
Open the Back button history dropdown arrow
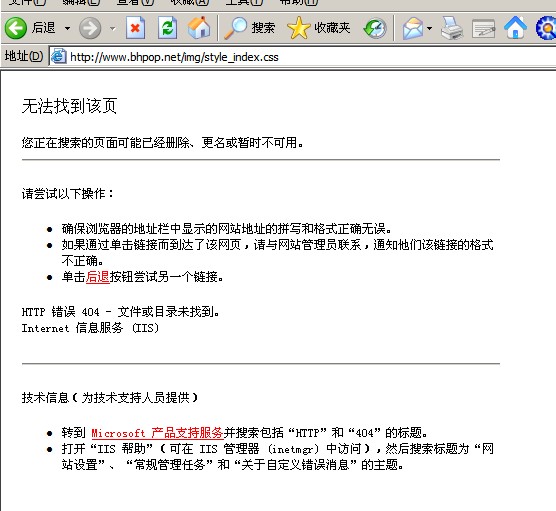coord(67,28)
